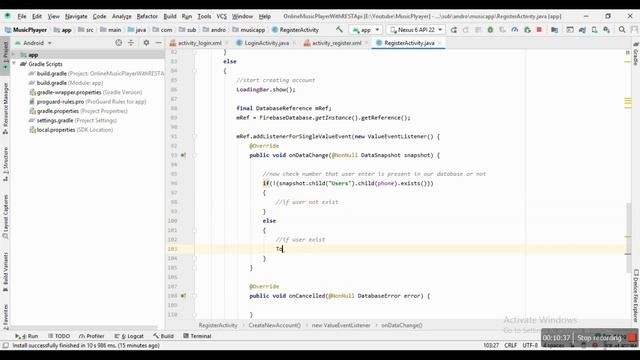Click the editor vertical scrollbar thumb
Screen dimensions: 640x360
click(x=629, y=237)
